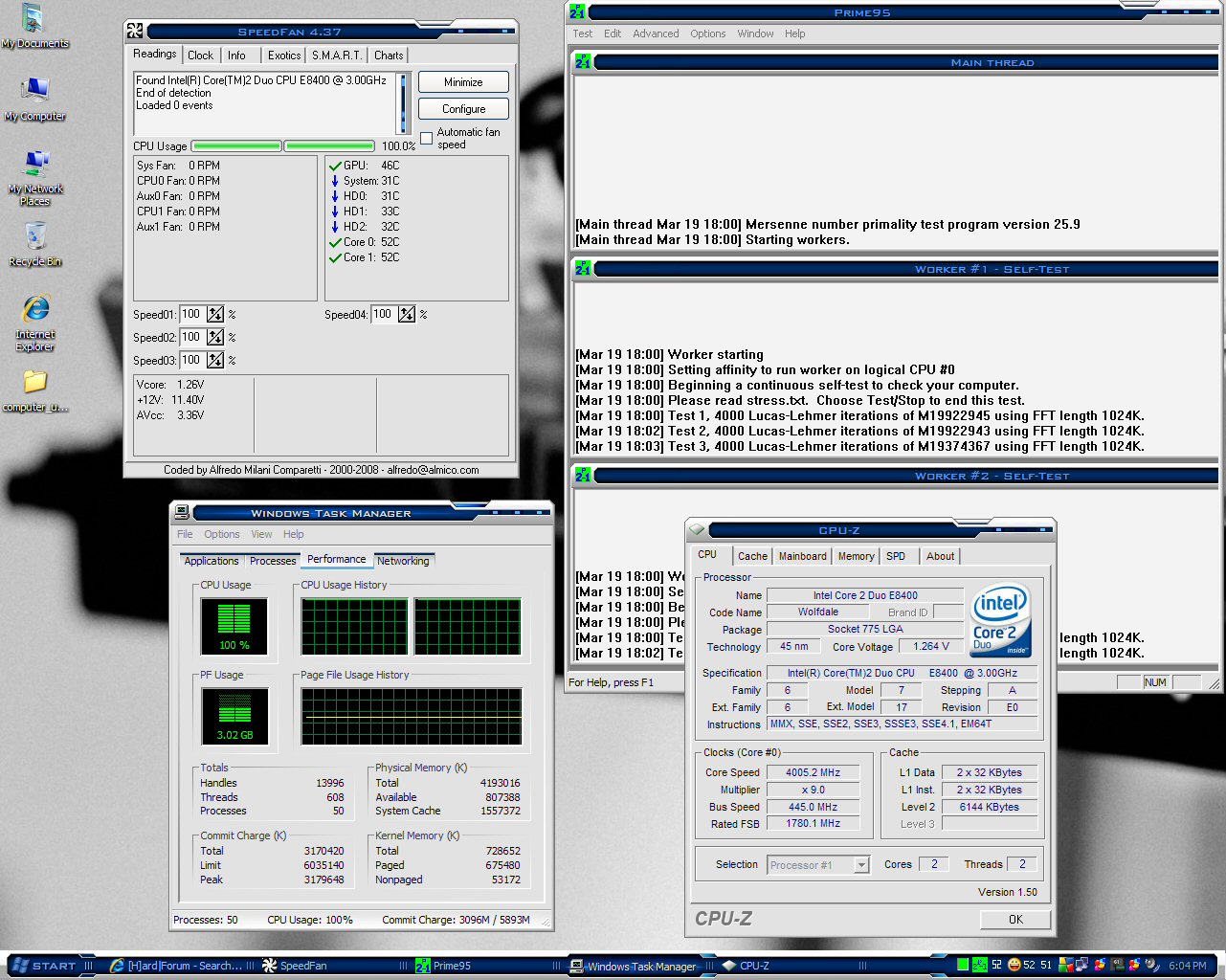The height and width of the screenshot is (980, 1226).
Task: Click the Speed04 percentage input field
Action: coord(383,314)
